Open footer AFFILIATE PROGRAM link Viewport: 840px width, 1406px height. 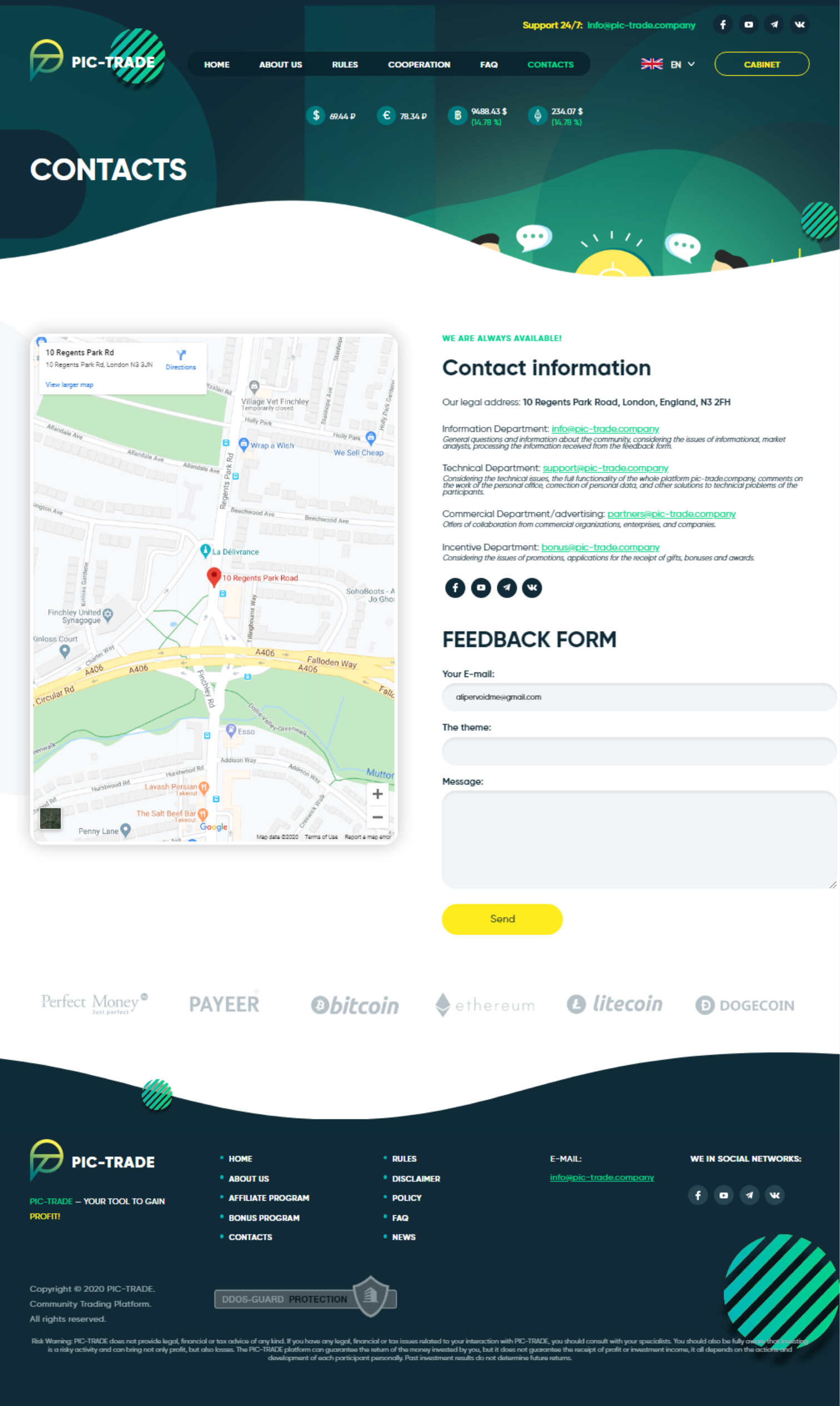(x=269, y=1198)
